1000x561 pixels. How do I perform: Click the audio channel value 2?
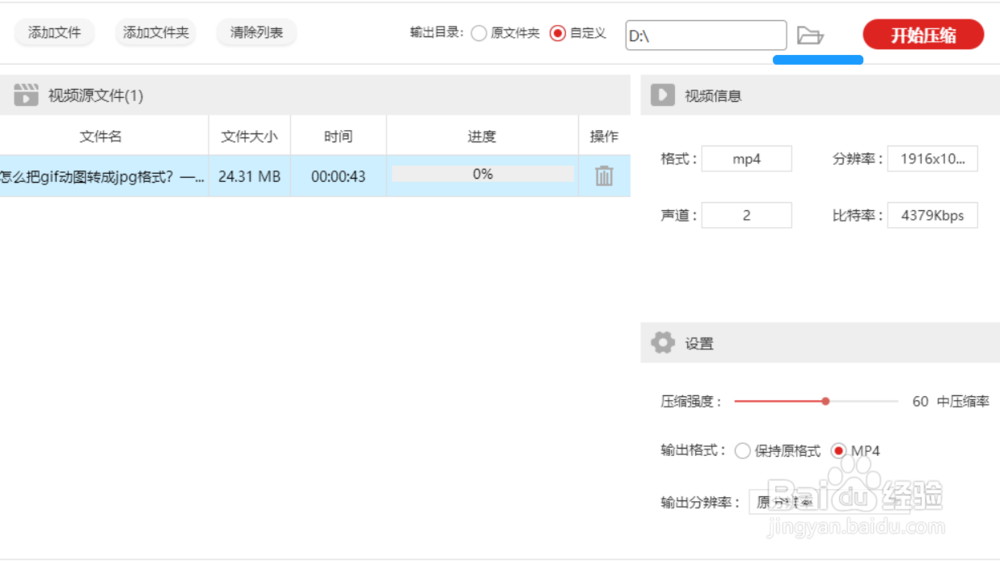[x=746, y=215]
